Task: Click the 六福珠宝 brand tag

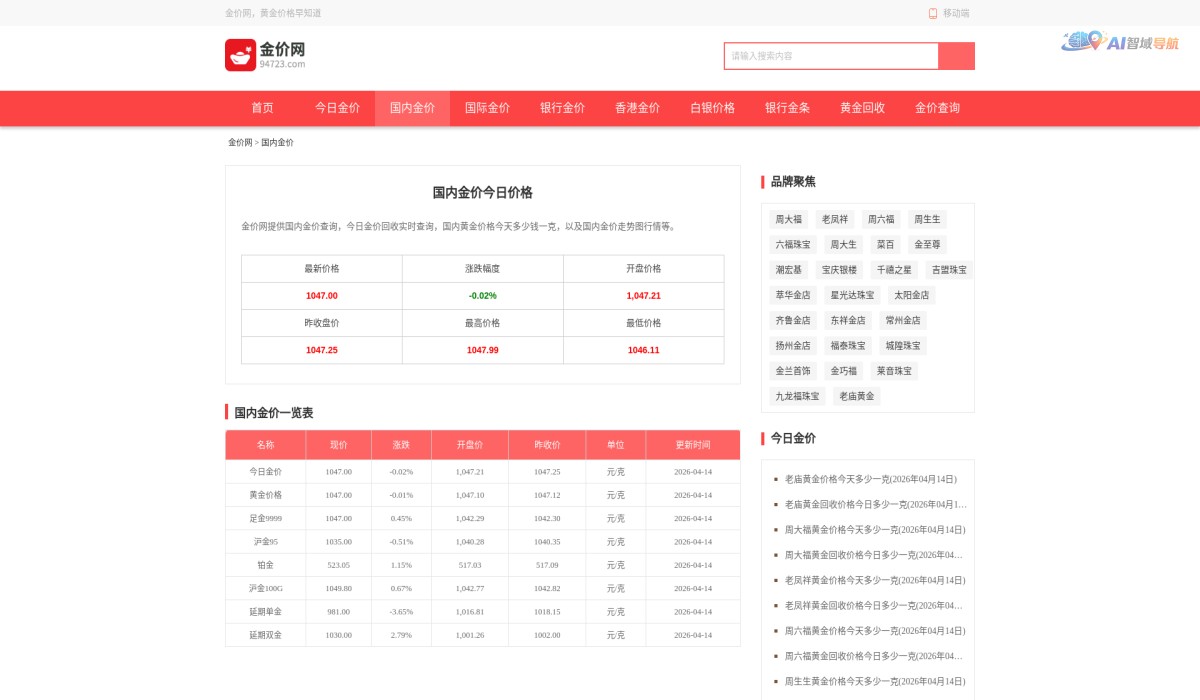Action: tap(791, 244)
